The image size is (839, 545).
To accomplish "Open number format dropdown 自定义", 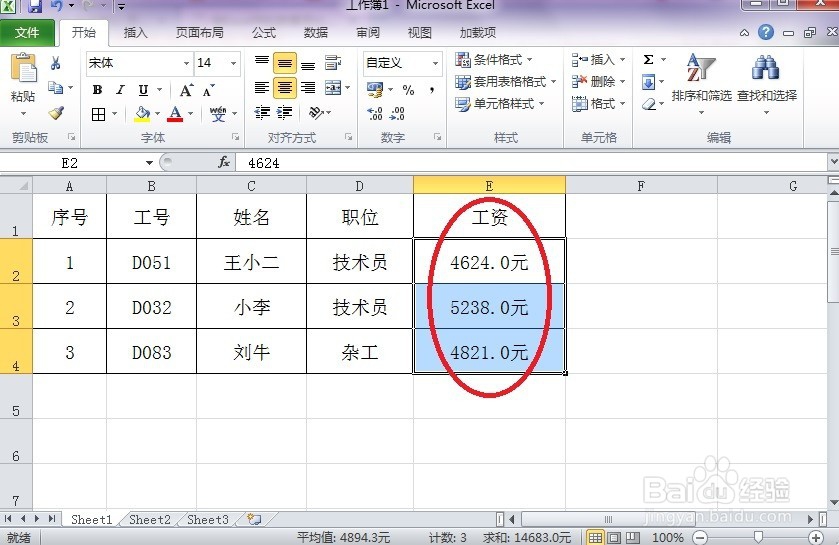I will [x=436, y=63].
